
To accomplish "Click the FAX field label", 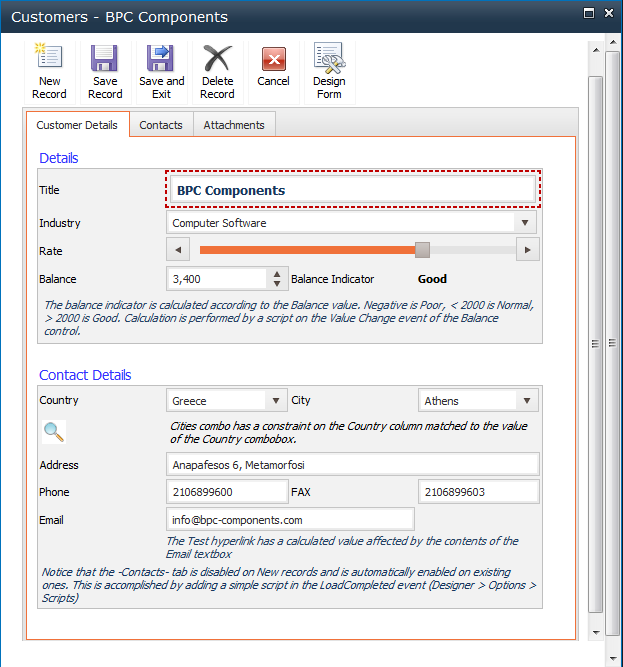I will 301,492.
